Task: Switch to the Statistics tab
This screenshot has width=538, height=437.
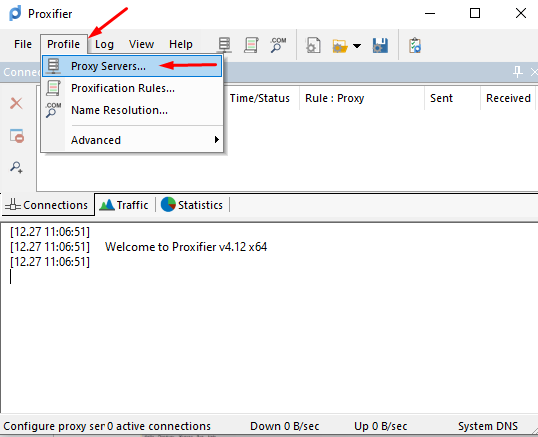Action: (x=192, y=205)
